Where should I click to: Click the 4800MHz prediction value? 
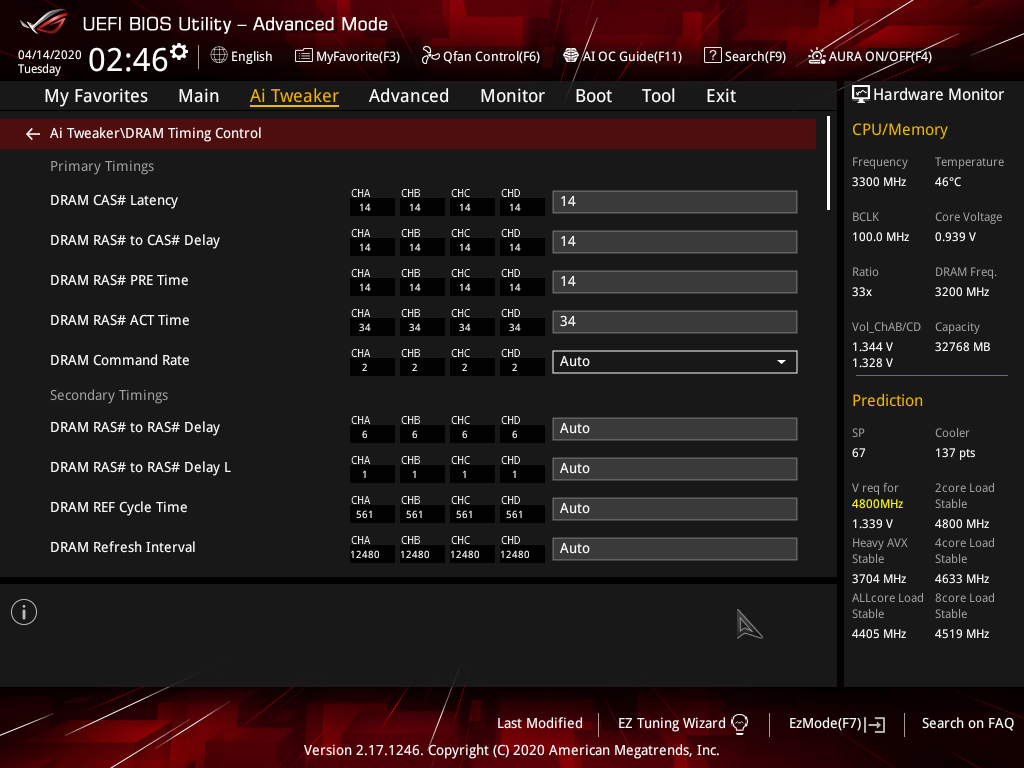tap(877, 504)
